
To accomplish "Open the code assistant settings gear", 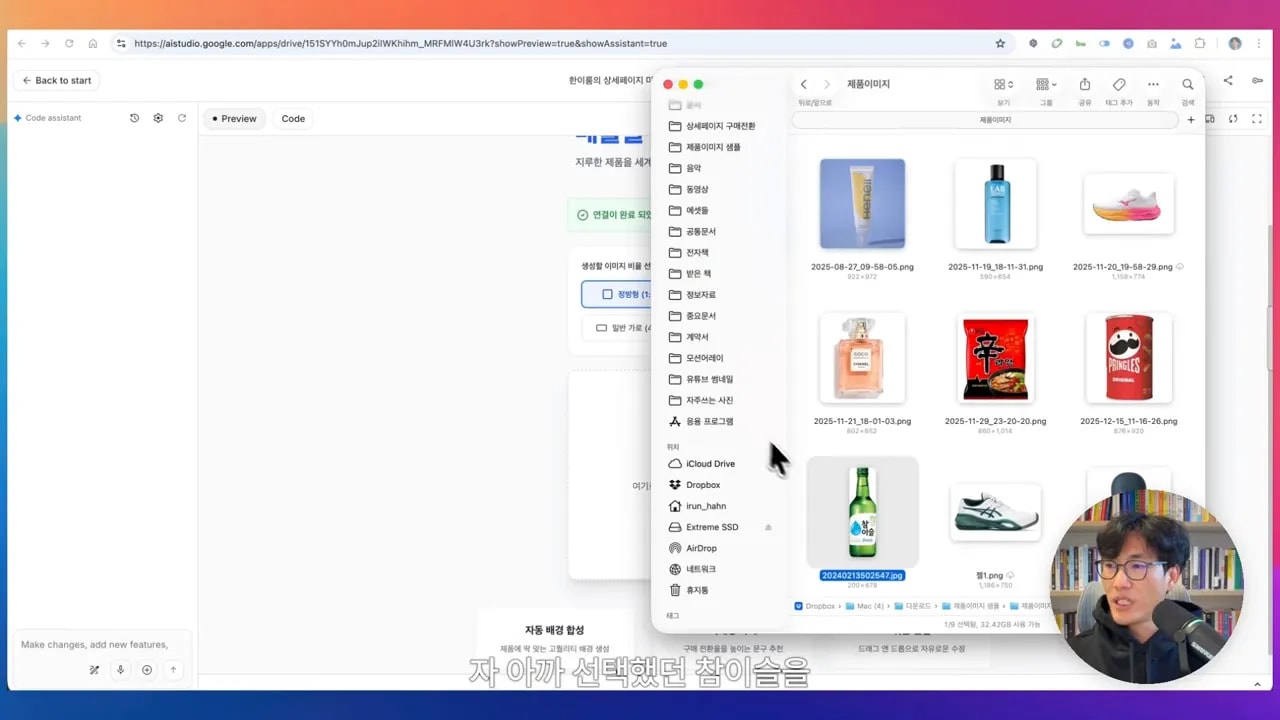I will 158,118.
